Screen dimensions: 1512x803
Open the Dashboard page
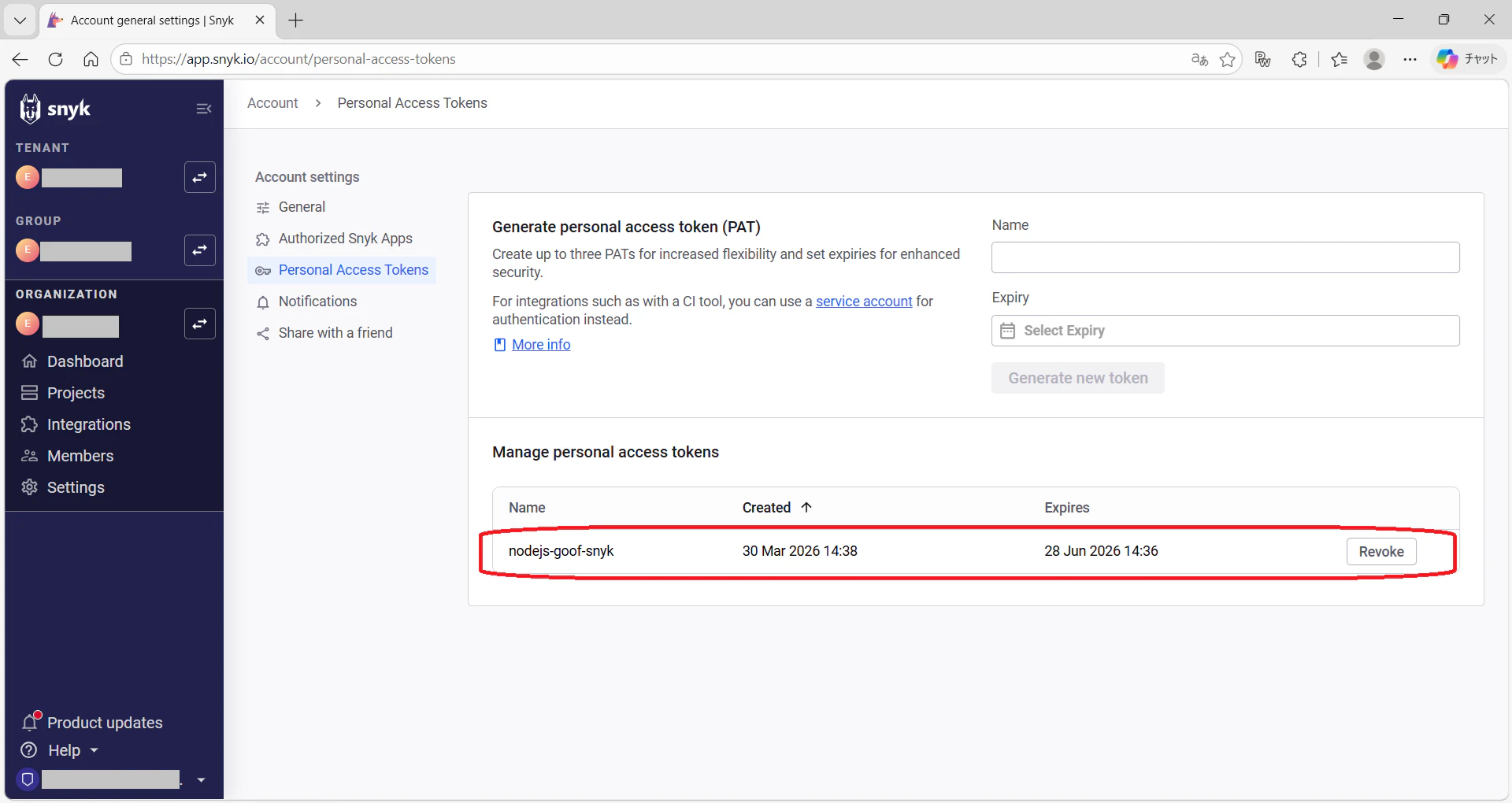[x=85, y=361]
